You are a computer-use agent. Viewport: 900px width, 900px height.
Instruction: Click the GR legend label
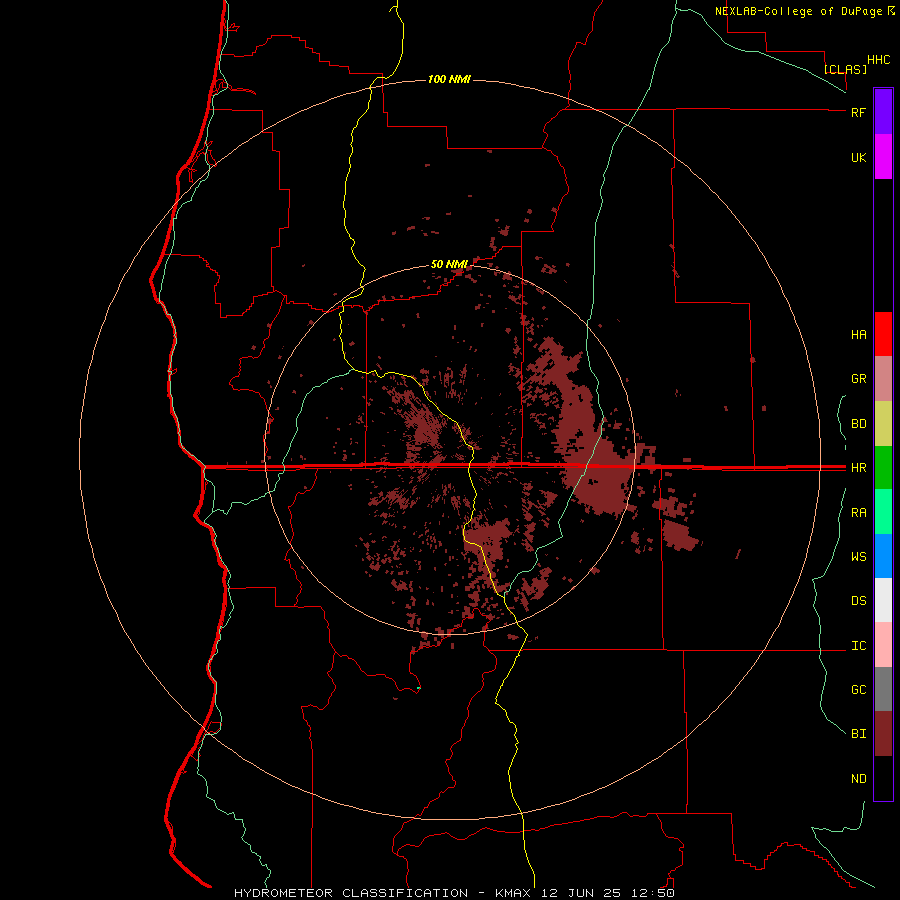(858, 379)
